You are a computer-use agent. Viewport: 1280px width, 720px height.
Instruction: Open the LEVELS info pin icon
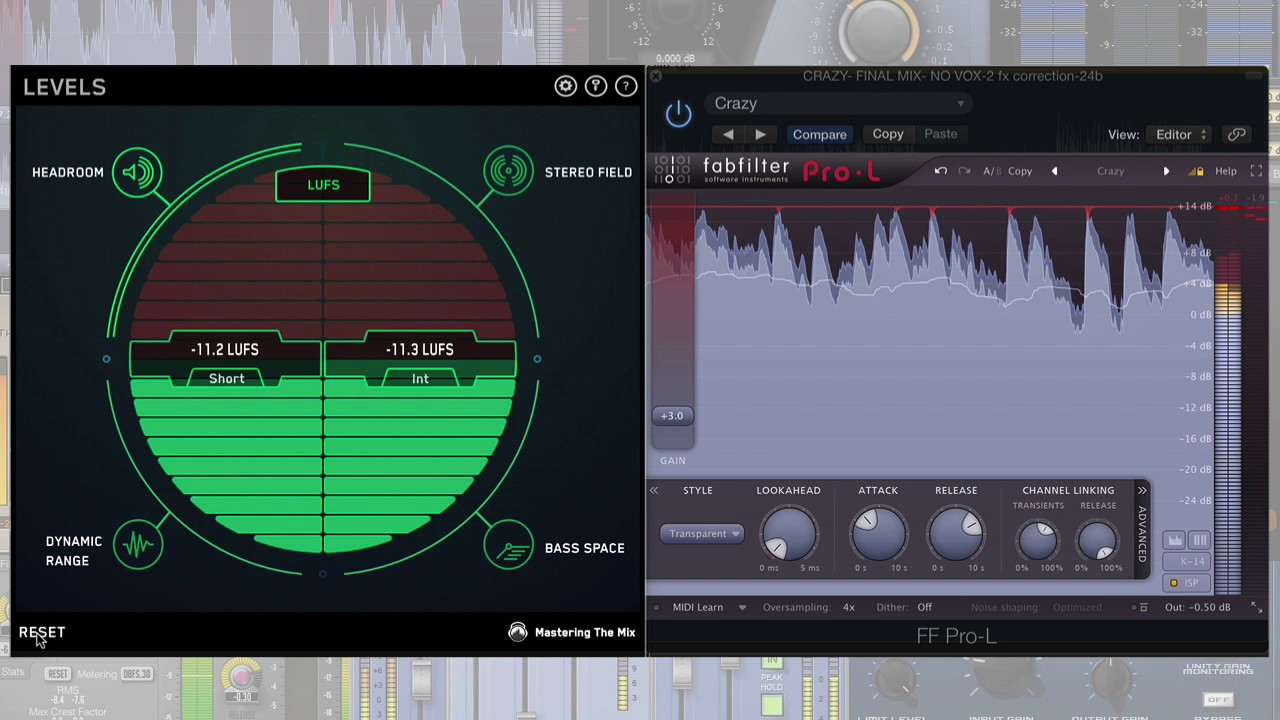coord(596,87)
